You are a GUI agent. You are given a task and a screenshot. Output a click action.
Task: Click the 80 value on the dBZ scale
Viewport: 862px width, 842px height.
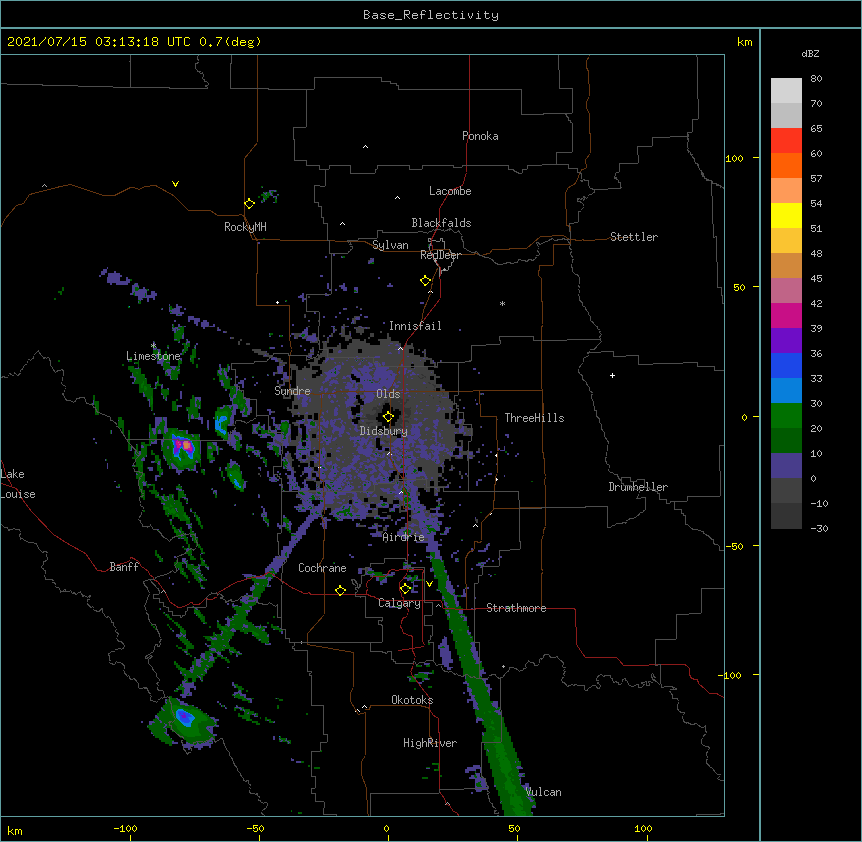[x=816, y=79]
